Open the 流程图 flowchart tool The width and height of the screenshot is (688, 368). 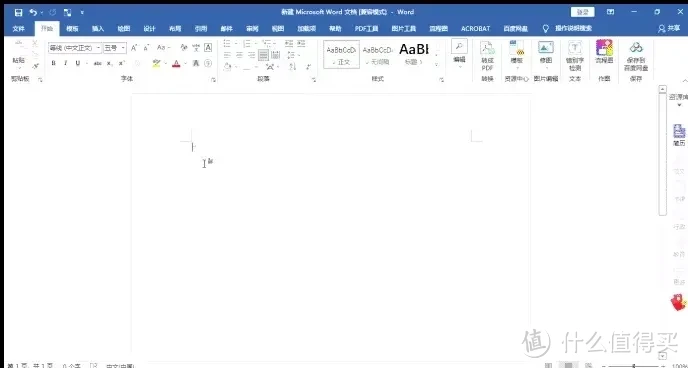pyautogui.click(x=604, y=52)
